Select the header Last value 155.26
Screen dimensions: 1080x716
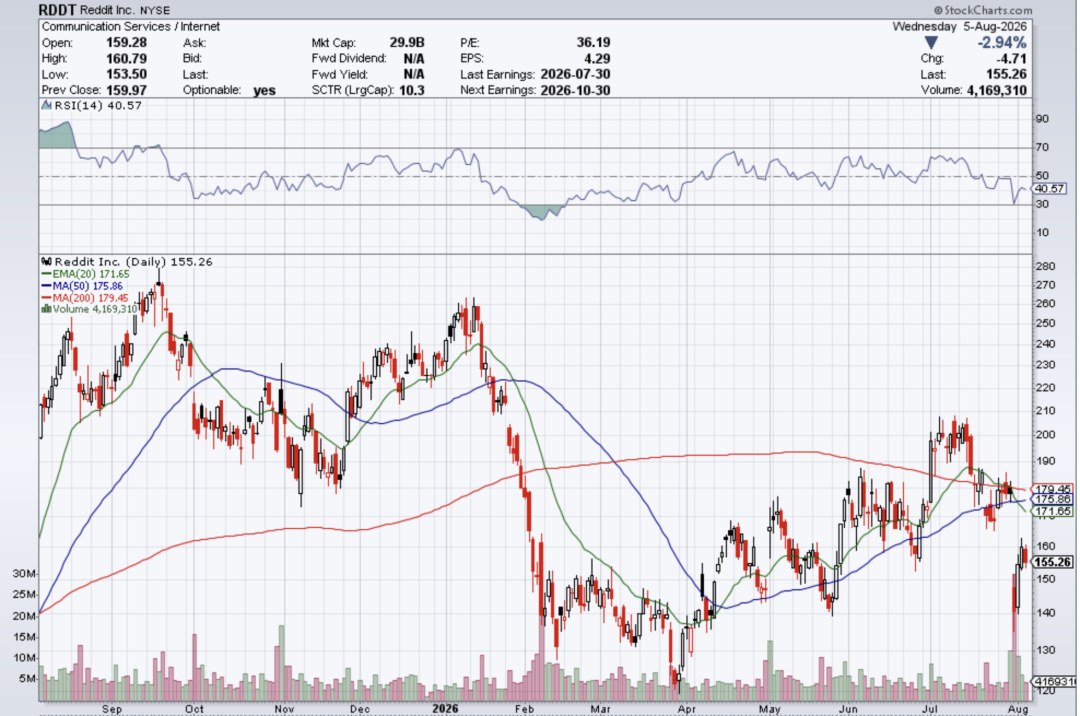[1006, 74]
